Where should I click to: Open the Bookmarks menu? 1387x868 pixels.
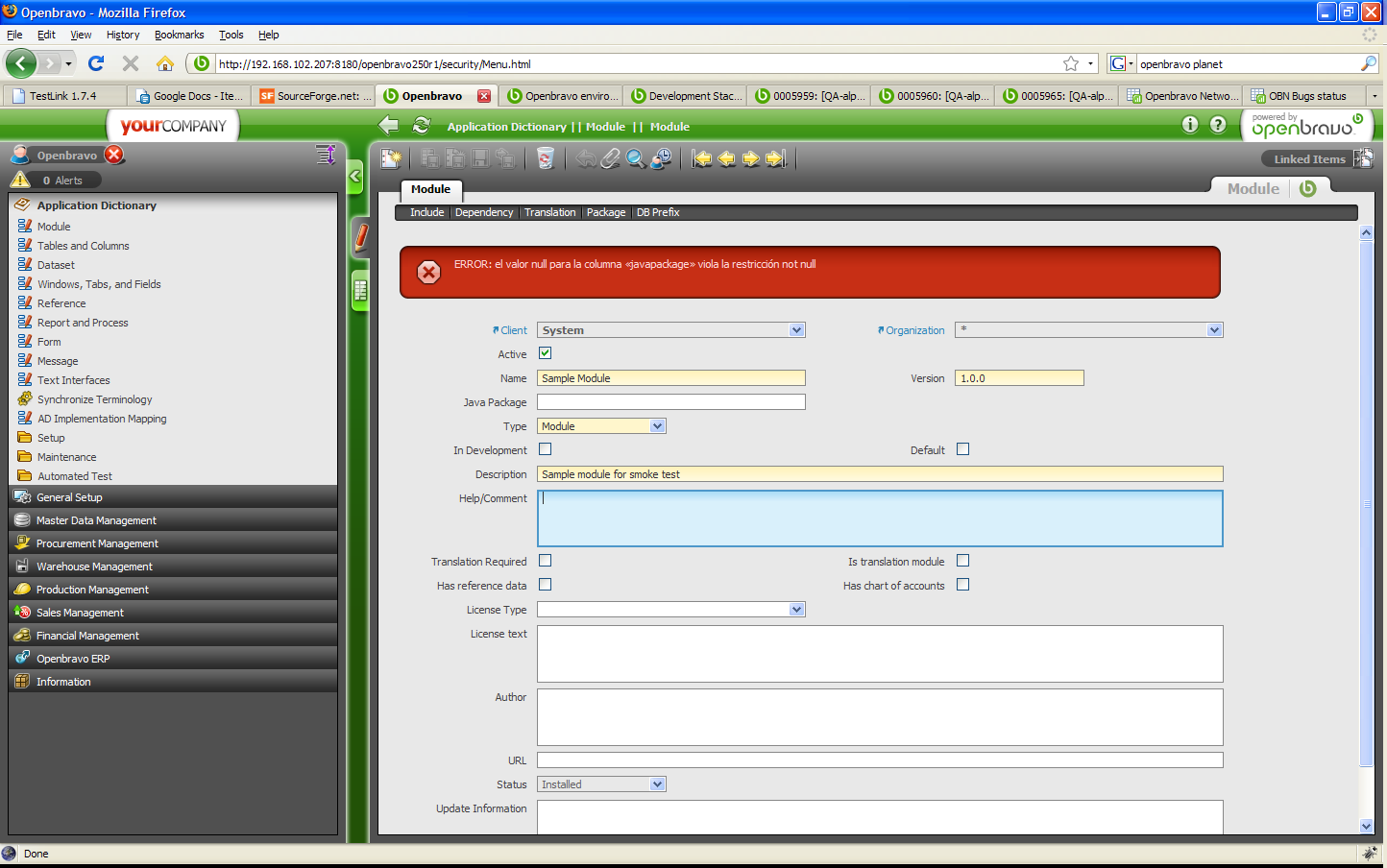coord(179,35)
